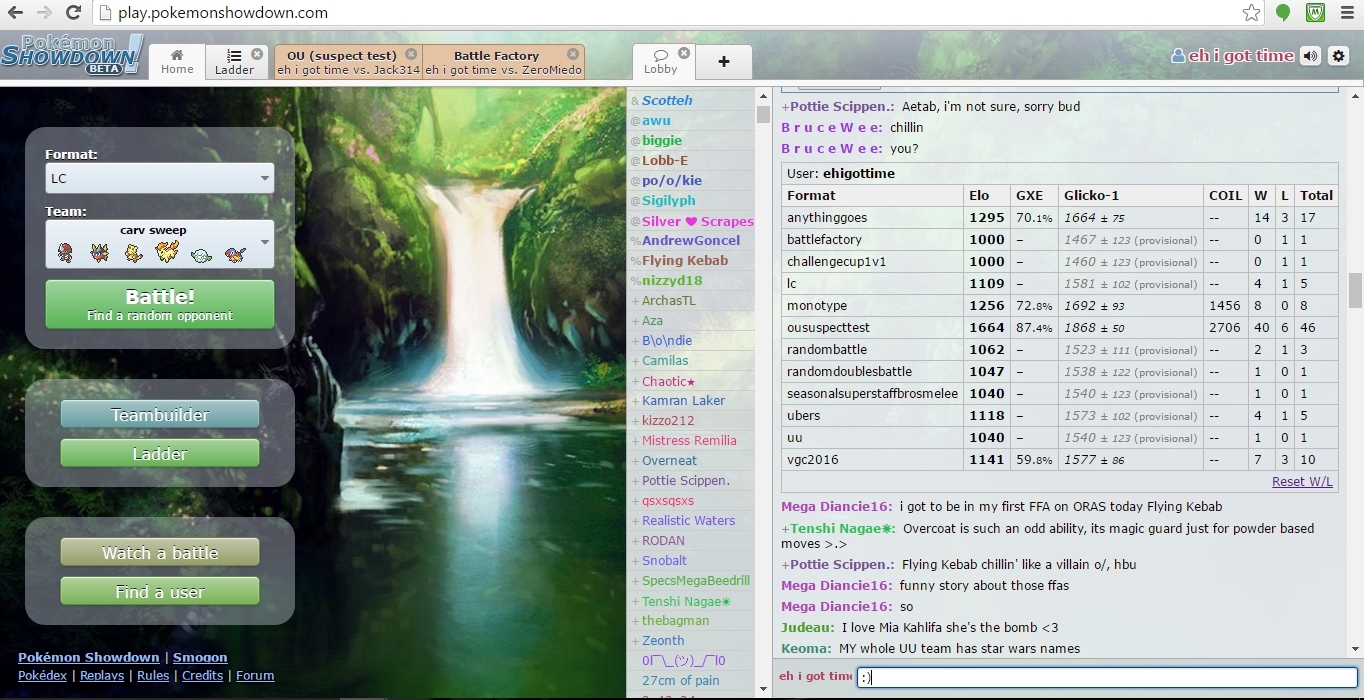Click the chat message input box

pos(1106,678)
